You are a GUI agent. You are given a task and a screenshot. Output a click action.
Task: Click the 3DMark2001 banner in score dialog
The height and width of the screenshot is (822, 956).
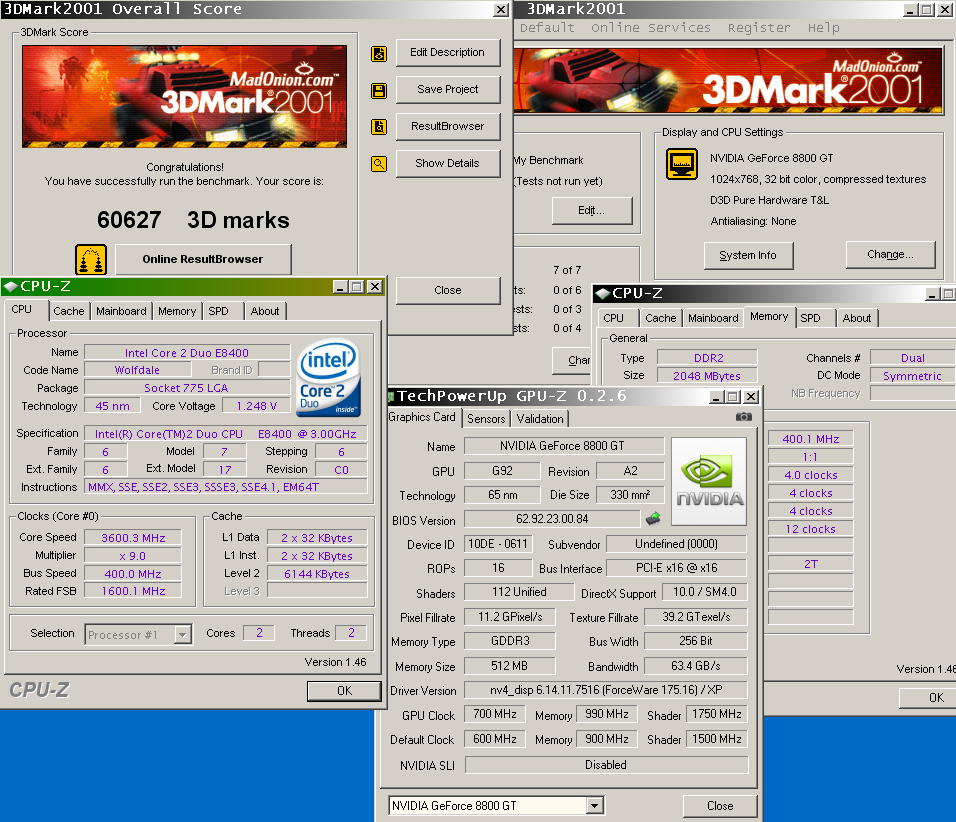coord(185,96)
